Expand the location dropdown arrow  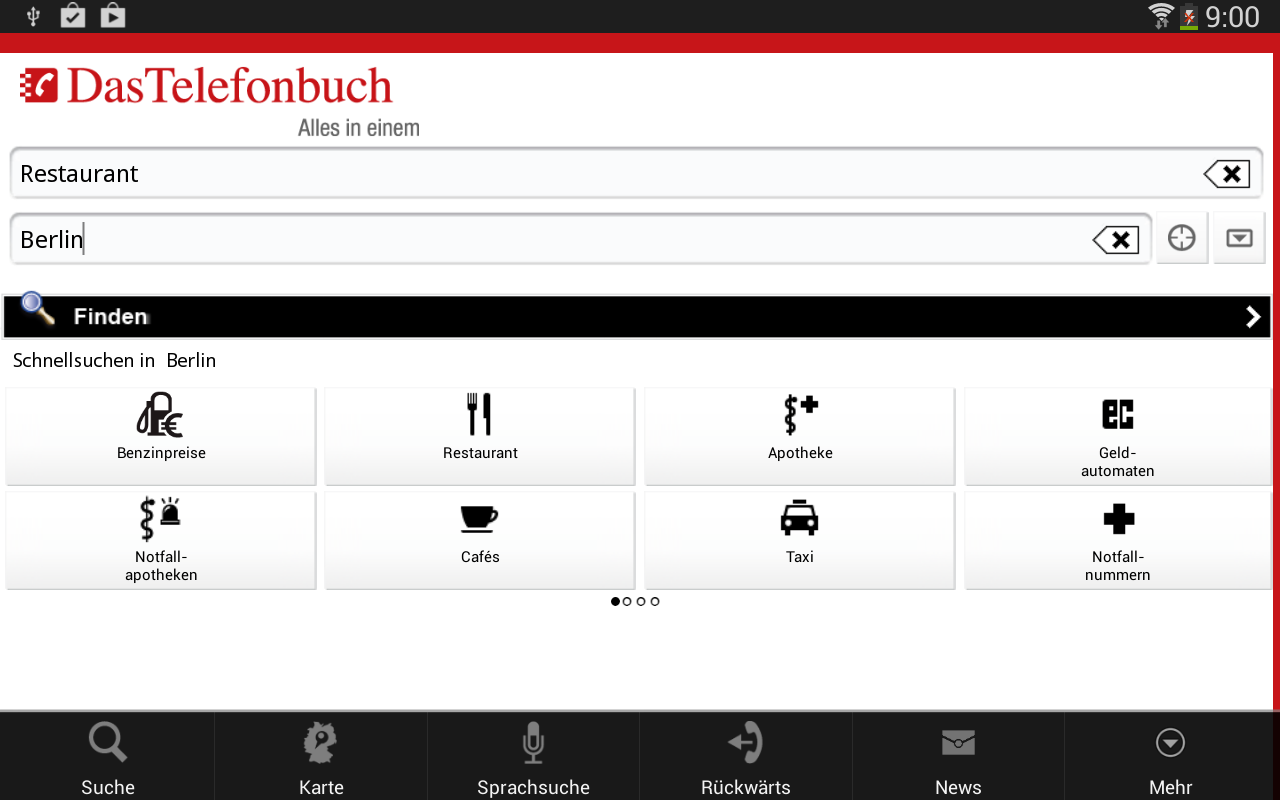pos(1239,237)
